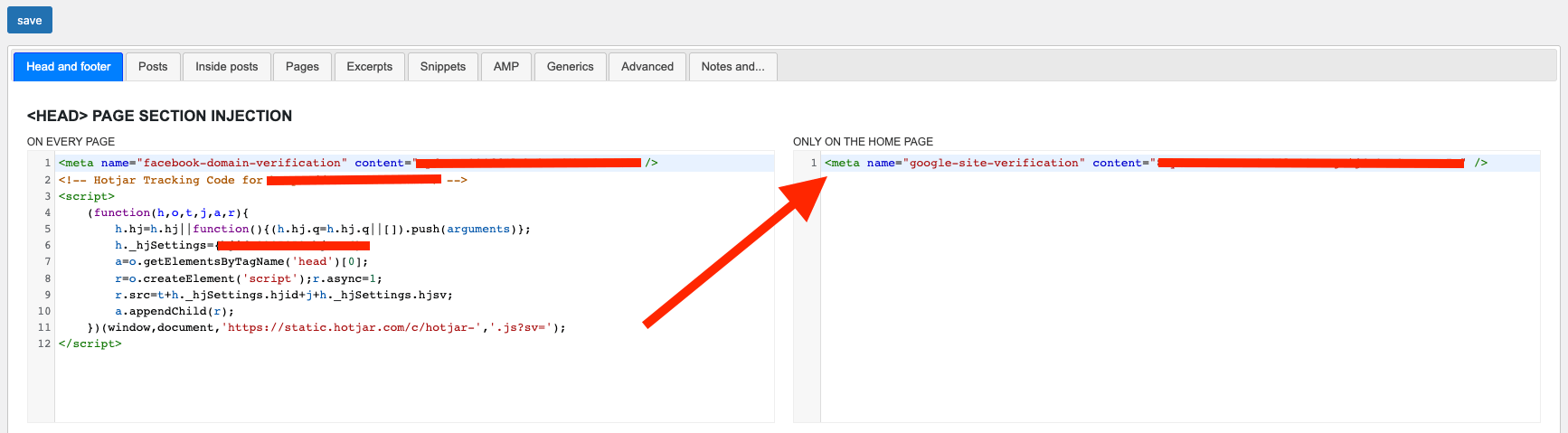Image resolution: width=1568 pixels, height=433 pixels.
Task: Click the ONLY ON THE HOME PAGE label
Action: tap(863, 141)
